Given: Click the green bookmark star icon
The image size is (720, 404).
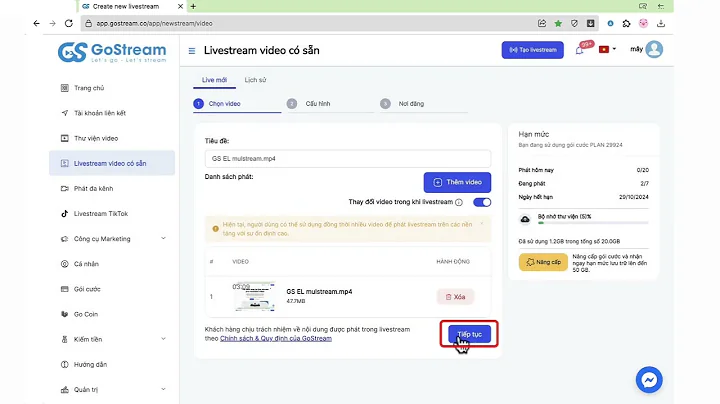Looking at the screenshot, I should [558, 23].
